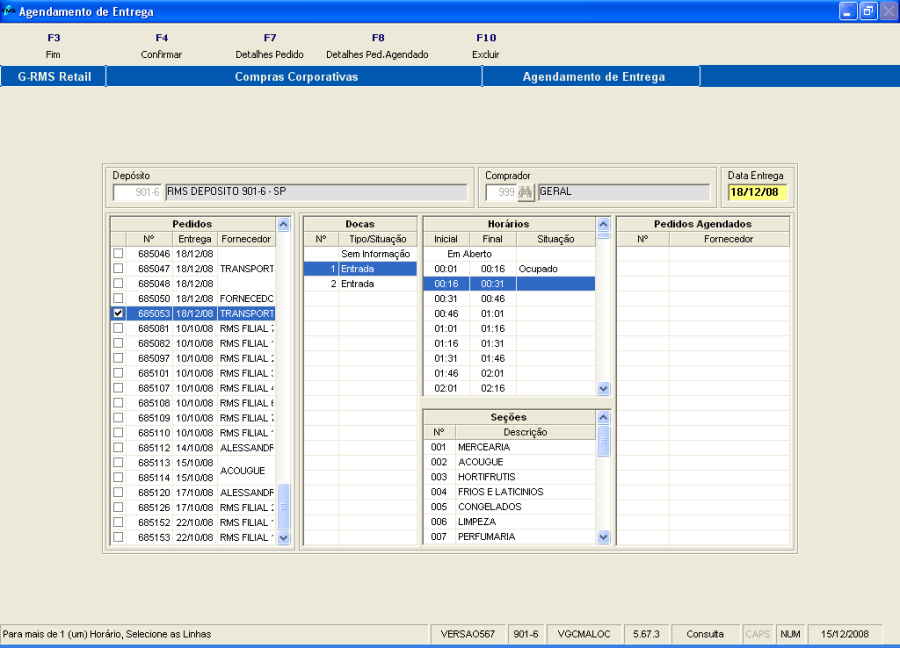The width and height of the screenshot is (900, 648).
Task: Uncheck the checkbox for order 685053
Action: click(x=118, y=314)
